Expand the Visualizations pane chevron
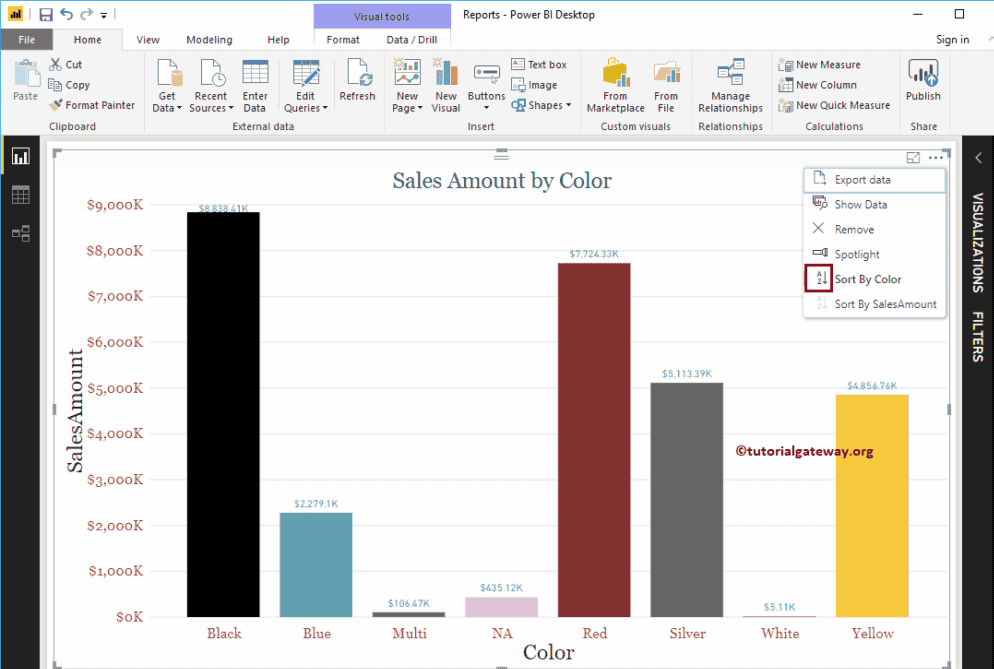994x669 pixels. 978,157
